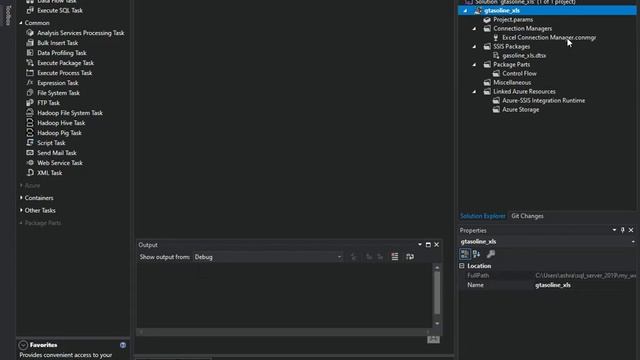Open the Toolbox side tab

coord(8,16)
